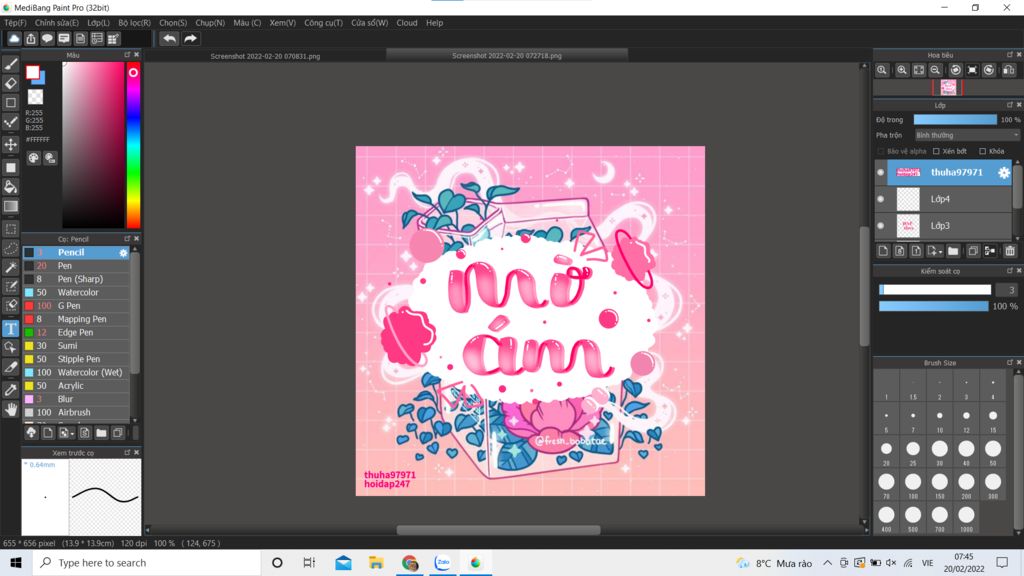Click the Windows search box in the taskbar
1024x576 pixels.
point(147,563)
